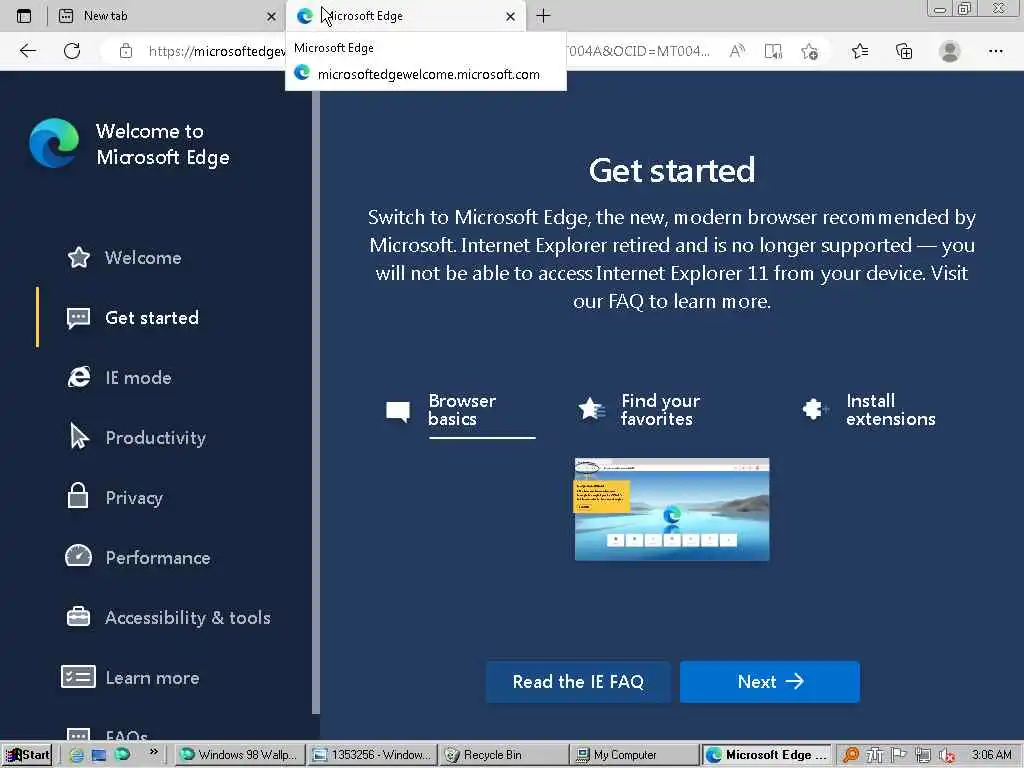Screen dimensions: 1024x768
Task: Close the Microsoft Edge tab
Action: [x=510, y=17]
